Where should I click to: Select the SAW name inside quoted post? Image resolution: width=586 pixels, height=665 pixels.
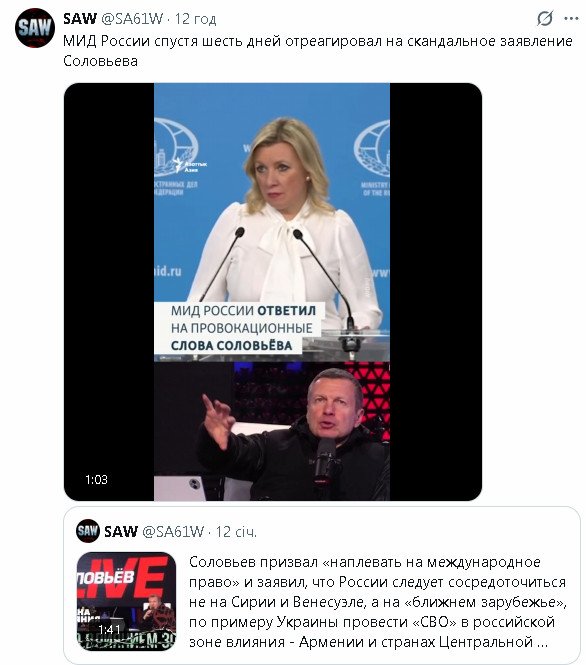[121, 531]
